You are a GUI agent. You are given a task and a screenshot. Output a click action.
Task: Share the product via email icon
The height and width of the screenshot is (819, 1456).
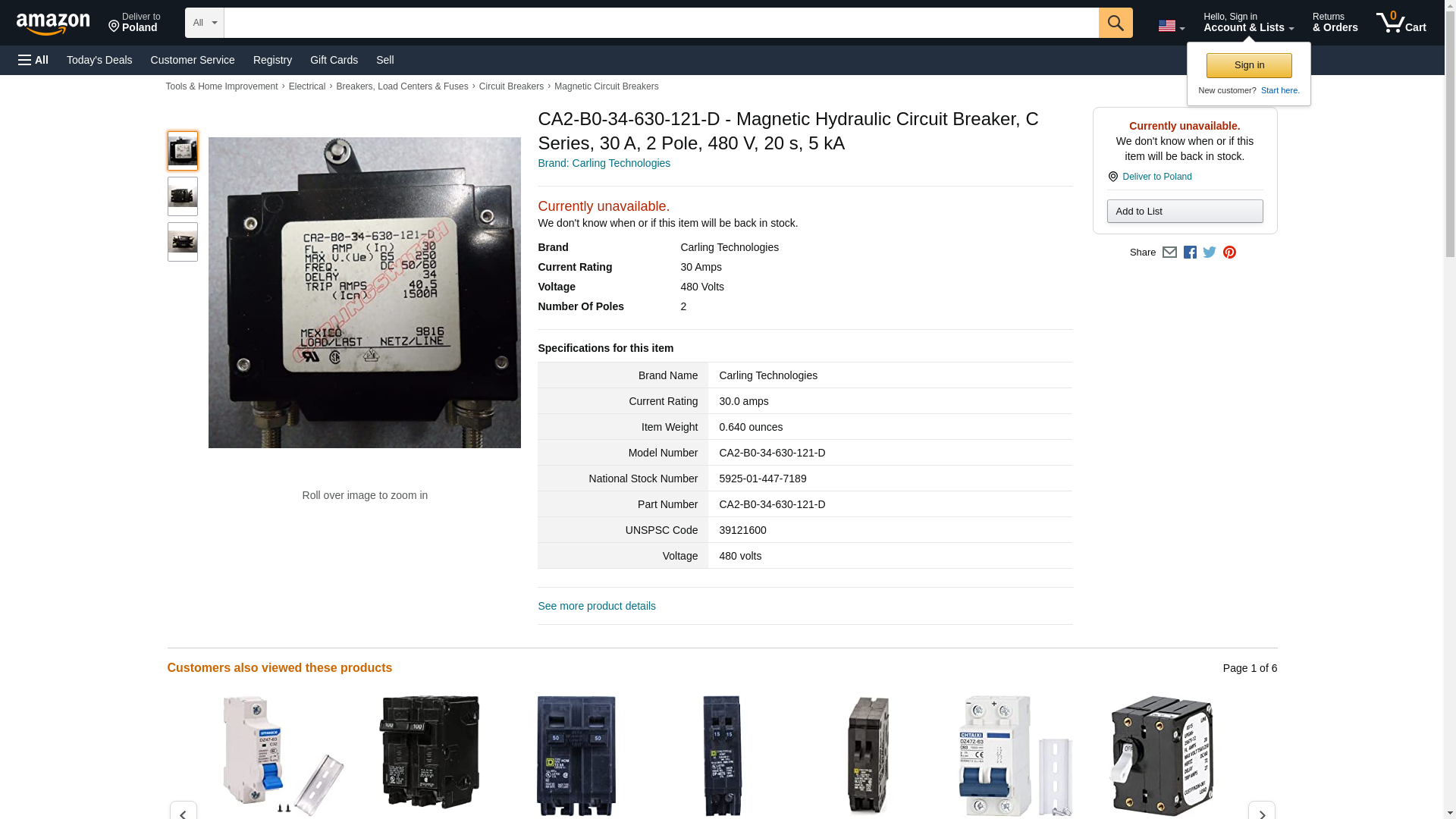tap(1169, 253)
